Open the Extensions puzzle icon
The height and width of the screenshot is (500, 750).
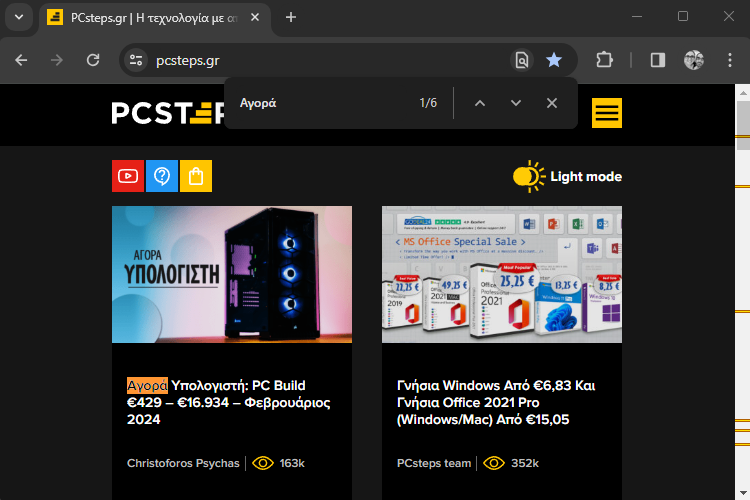[x=605, y=60]
